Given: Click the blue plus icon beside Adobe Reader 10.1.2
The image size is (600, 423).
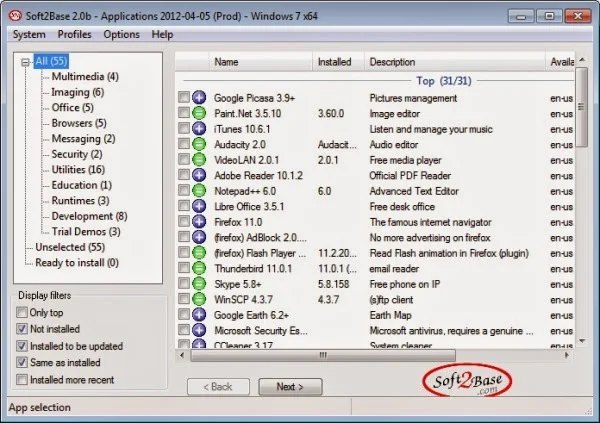Looking at the screenshot, I should tap(199, 175).
